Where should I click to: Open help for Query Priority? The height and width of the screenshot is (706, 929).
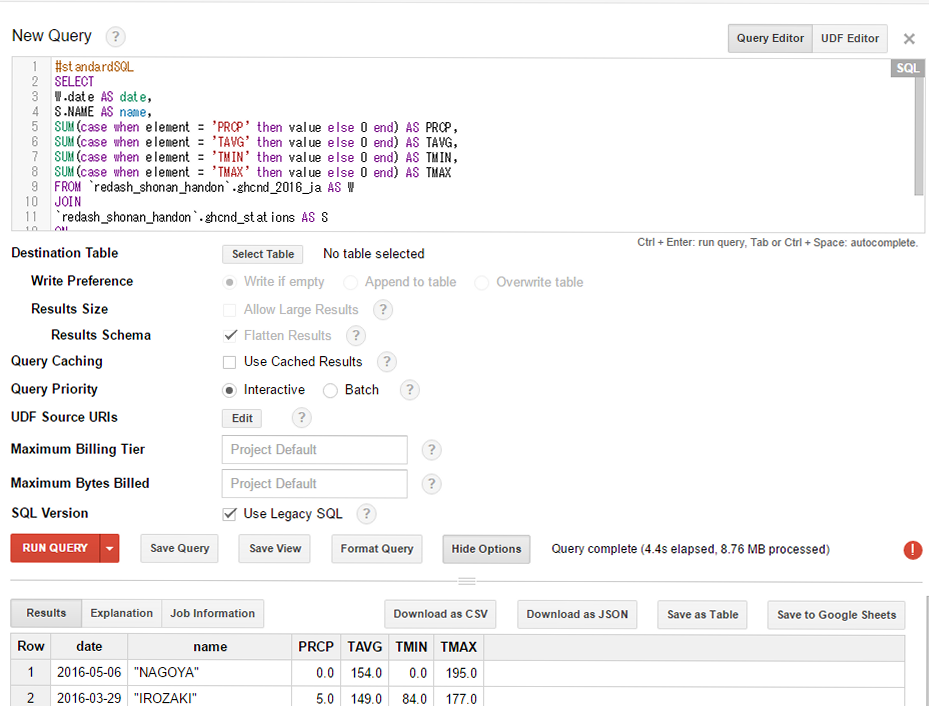[409, 390]
